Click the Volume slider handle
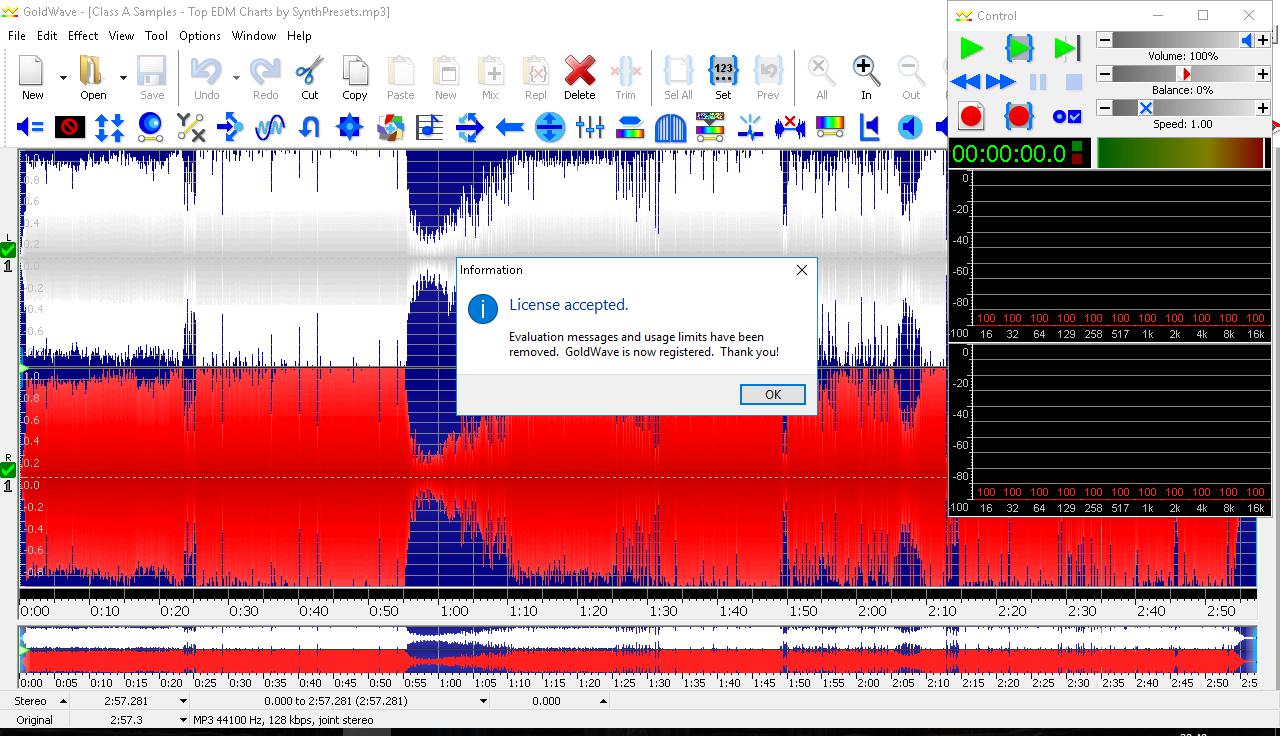Viewport: 1280px width, 736px height. pyautogui.click(x=1247, y=40)
